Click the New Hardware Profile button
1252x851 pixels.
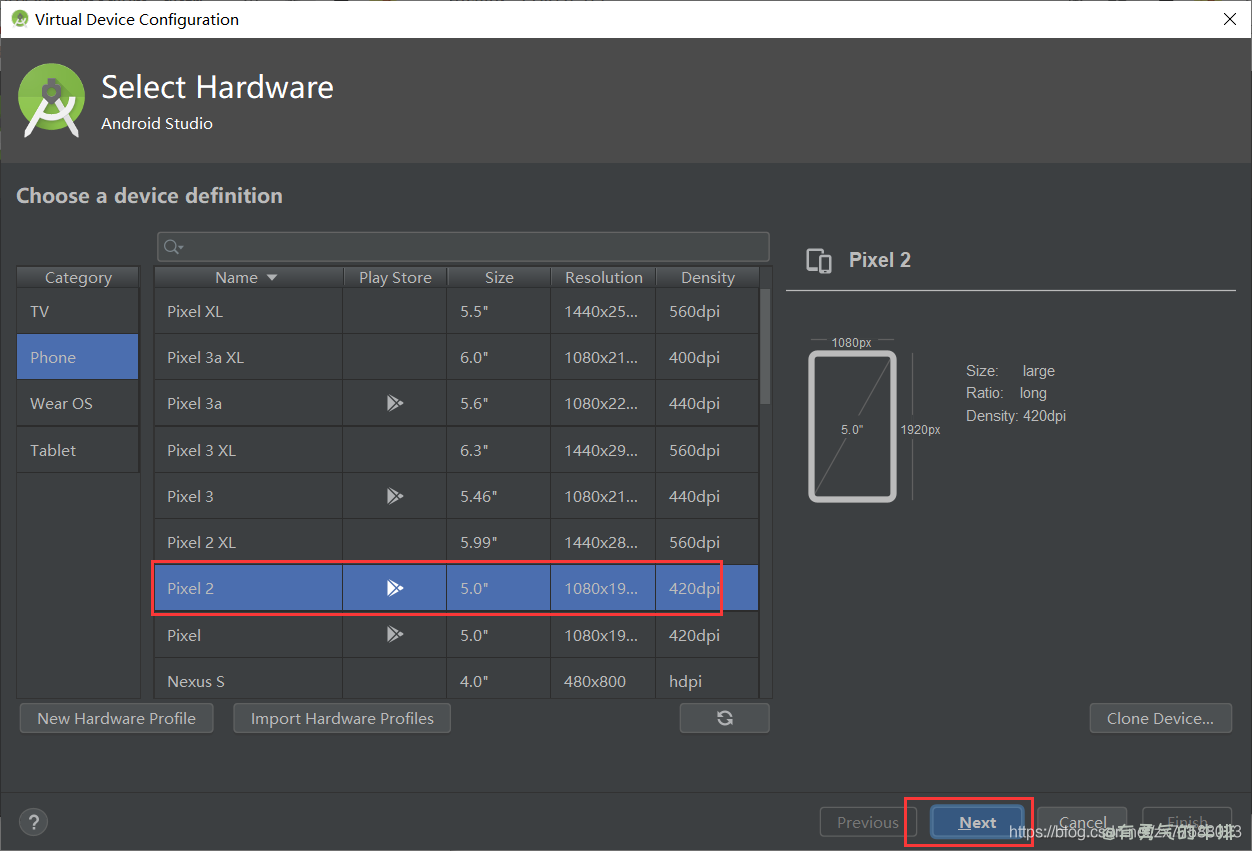116,718
